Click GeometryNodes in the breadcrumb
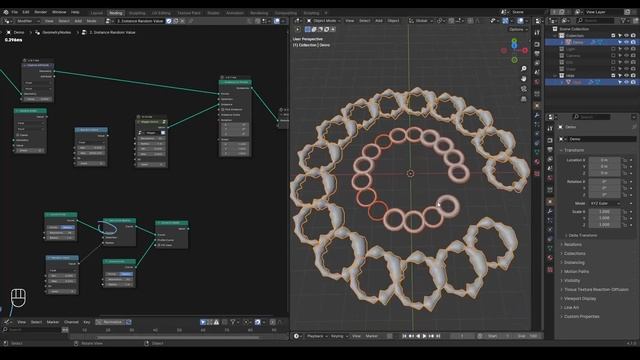The height and width of the screenshot is (360, 640). pos(57,32)
